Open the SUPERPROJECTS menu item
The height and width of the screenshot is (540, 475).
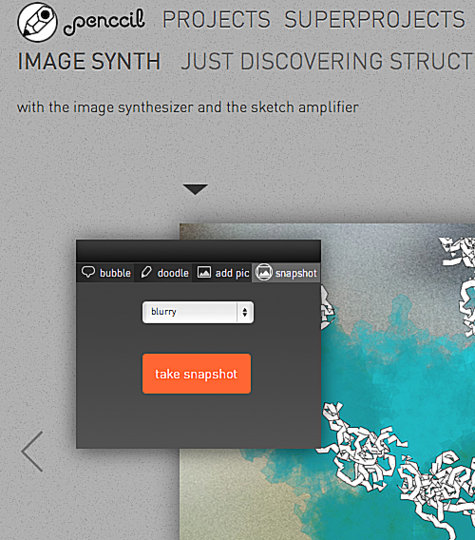(375, 20)
